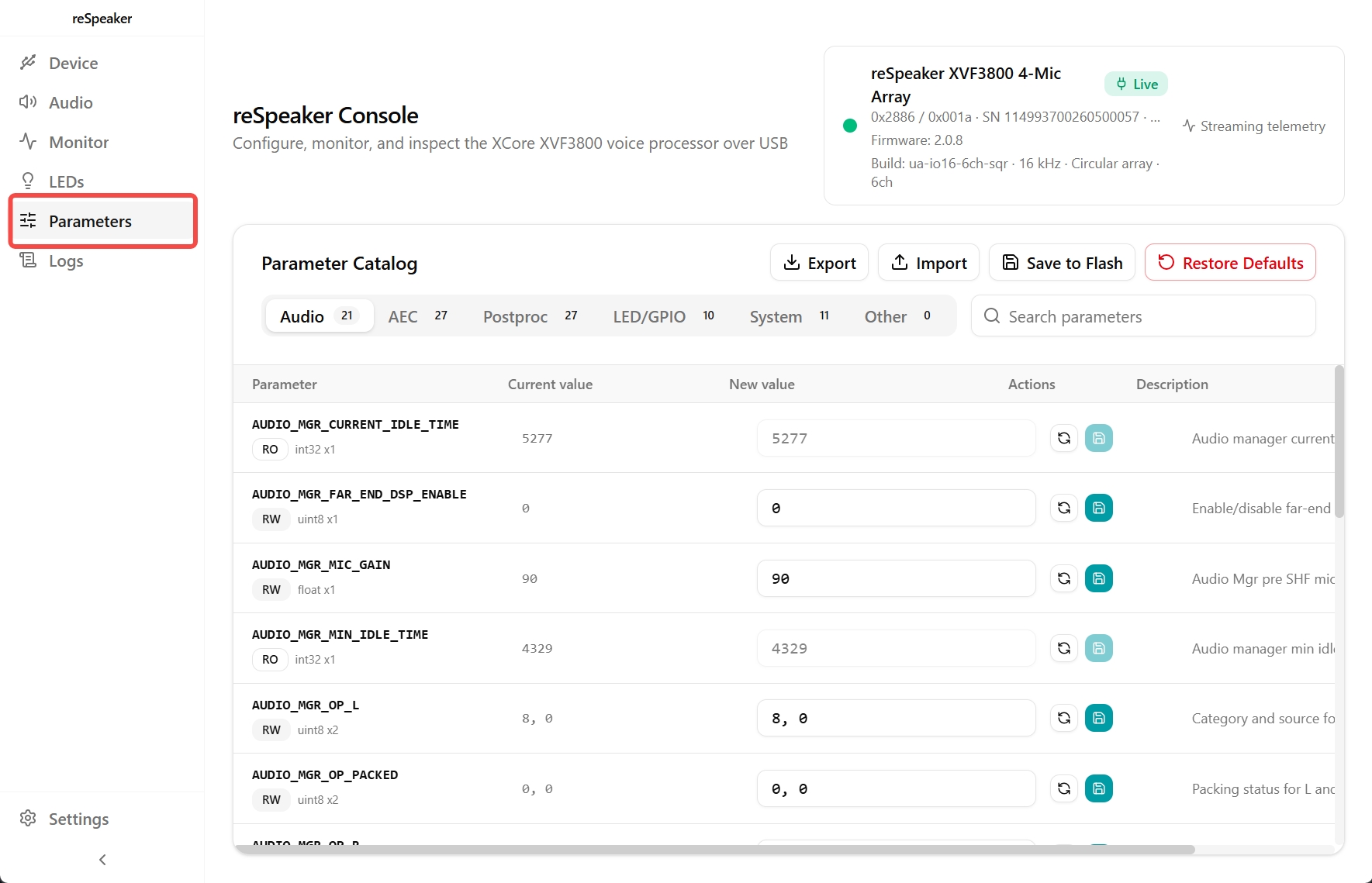Viewport: 1372px width, 883px height.
Task: Refresh AUDIO_MGR_MIC_GAIN value
Action: click(x=1064, y=578)
